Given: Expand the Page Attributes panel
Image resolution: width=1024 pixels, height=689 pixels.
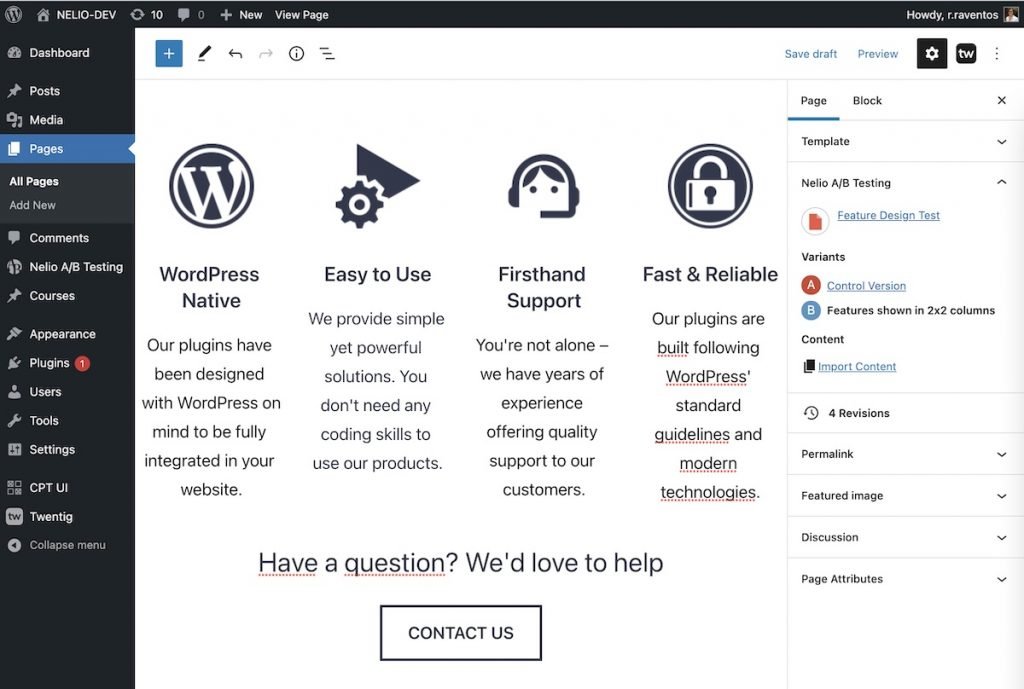Looking at the screenshot, I should click(x=904, y=579).
